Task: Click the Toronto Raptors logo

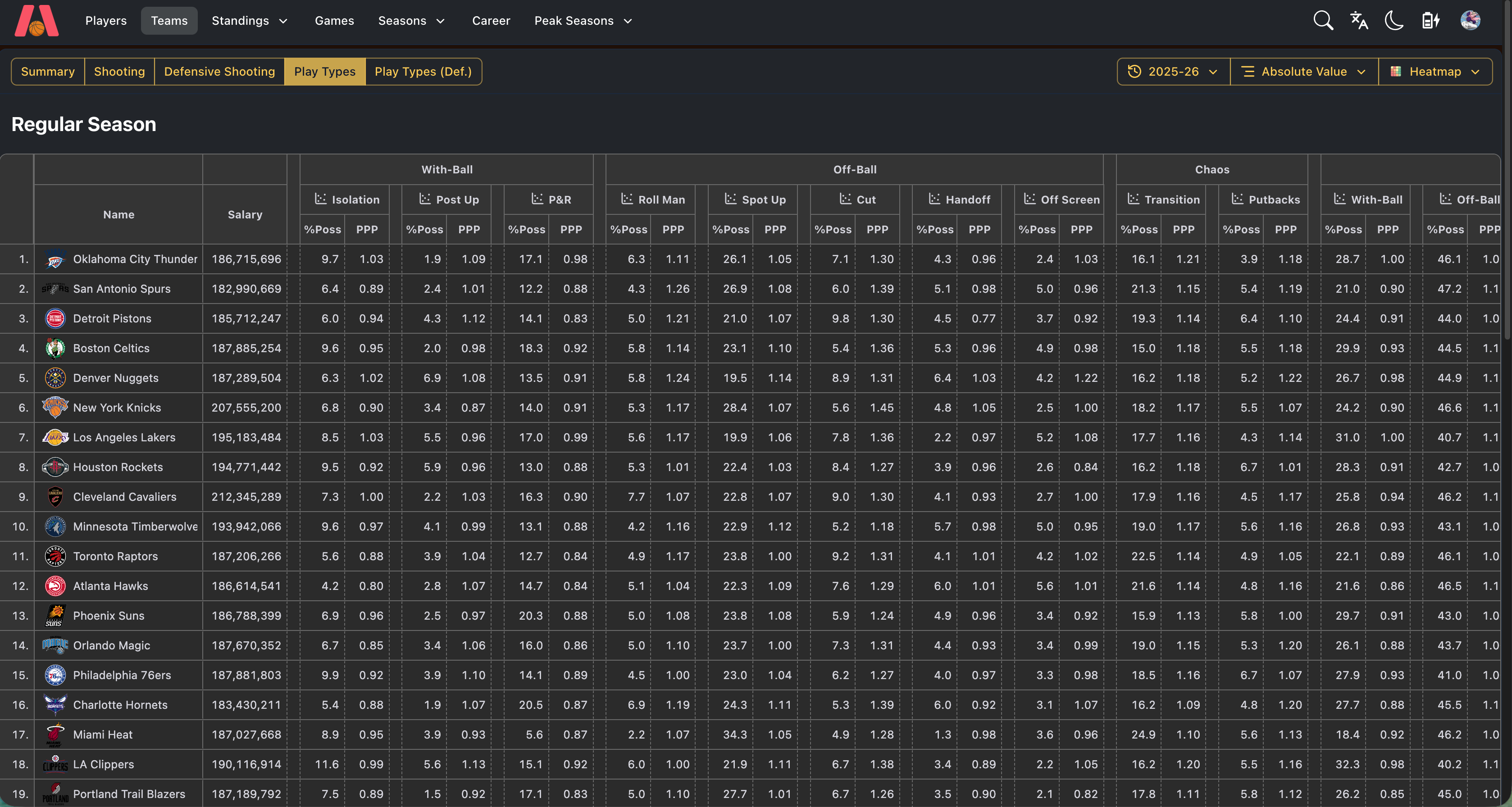Action: [x=55, y=557]
